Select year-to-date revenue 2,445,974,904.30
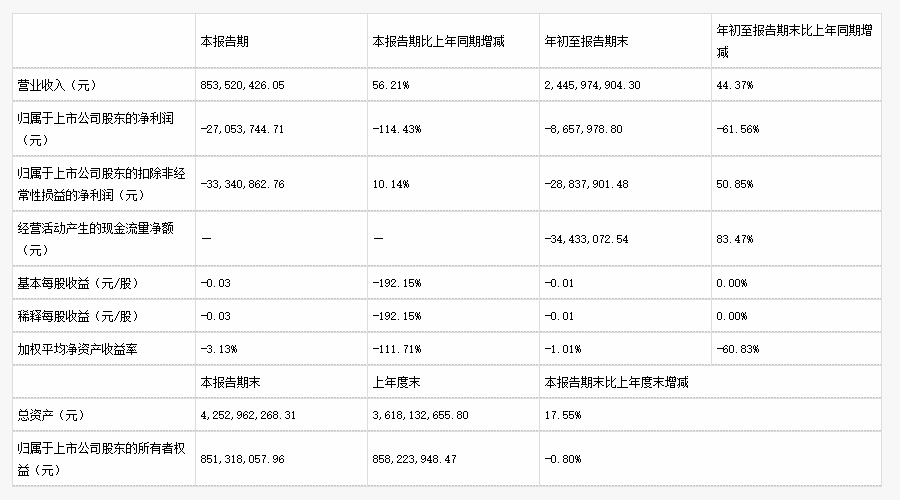The width and height of the screenshot is (900, 500). (607, 86)
